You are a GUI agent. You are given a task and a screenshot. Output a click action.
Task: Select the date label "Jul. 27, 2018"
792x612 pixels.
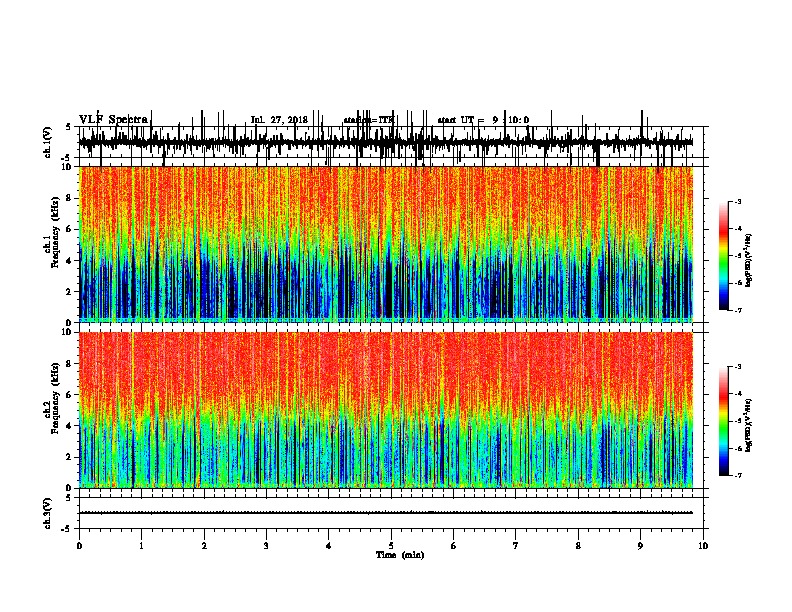(x=279, y=120)
